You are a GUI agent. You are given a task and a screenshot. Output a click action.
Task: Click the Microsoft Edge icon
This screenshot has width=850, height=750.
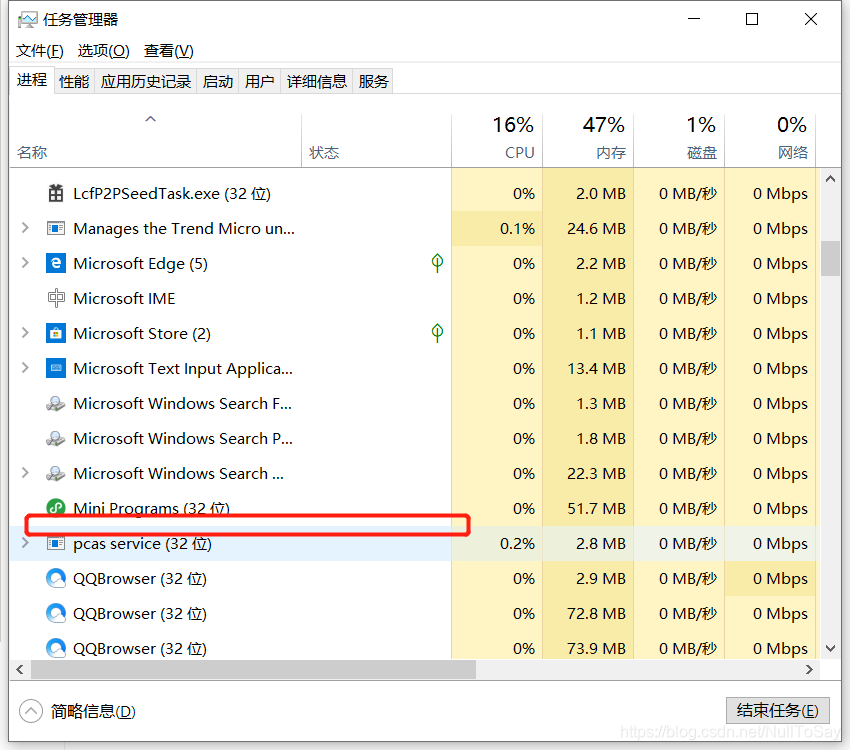click(x=56, y=263)
